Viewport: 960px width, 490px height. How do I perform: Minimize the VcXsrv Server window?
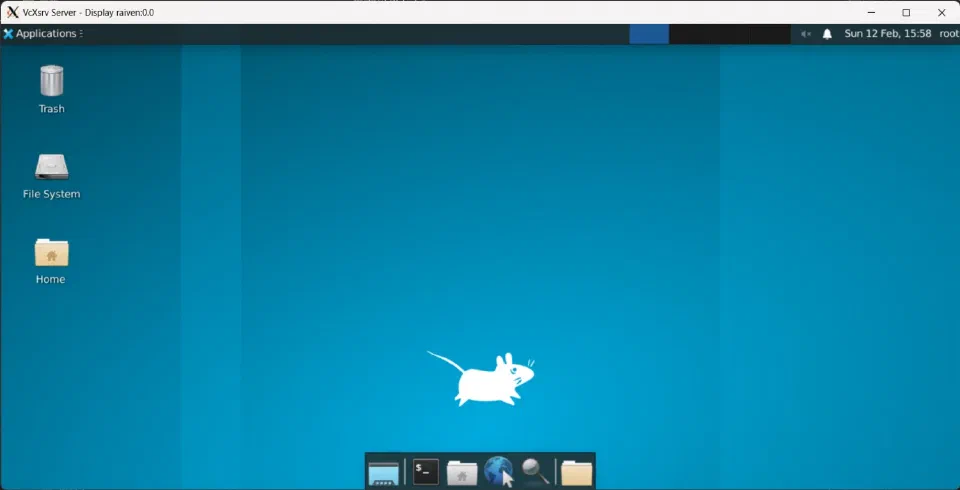(871, 12)
